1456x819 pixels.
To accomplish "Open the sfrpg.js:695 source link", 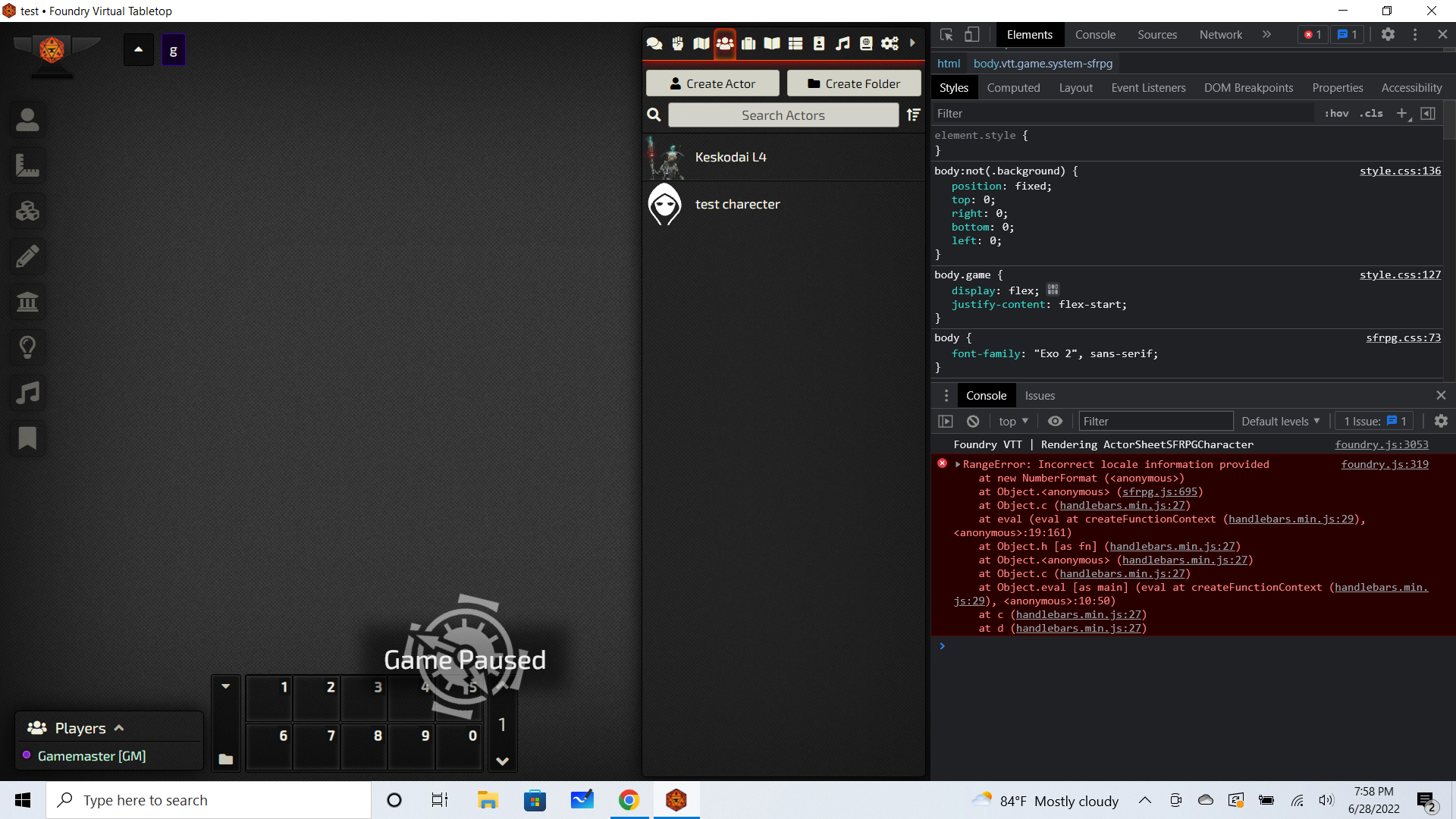I will click(x=1159, y=492).
